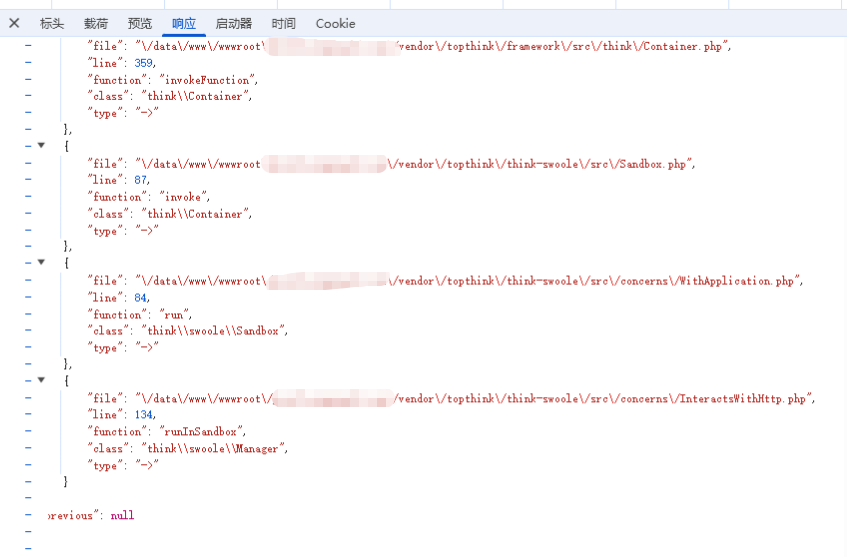Click the function value "runInSandbox"
Viewport: 847px width, 557px height.
tap(201, 432)
